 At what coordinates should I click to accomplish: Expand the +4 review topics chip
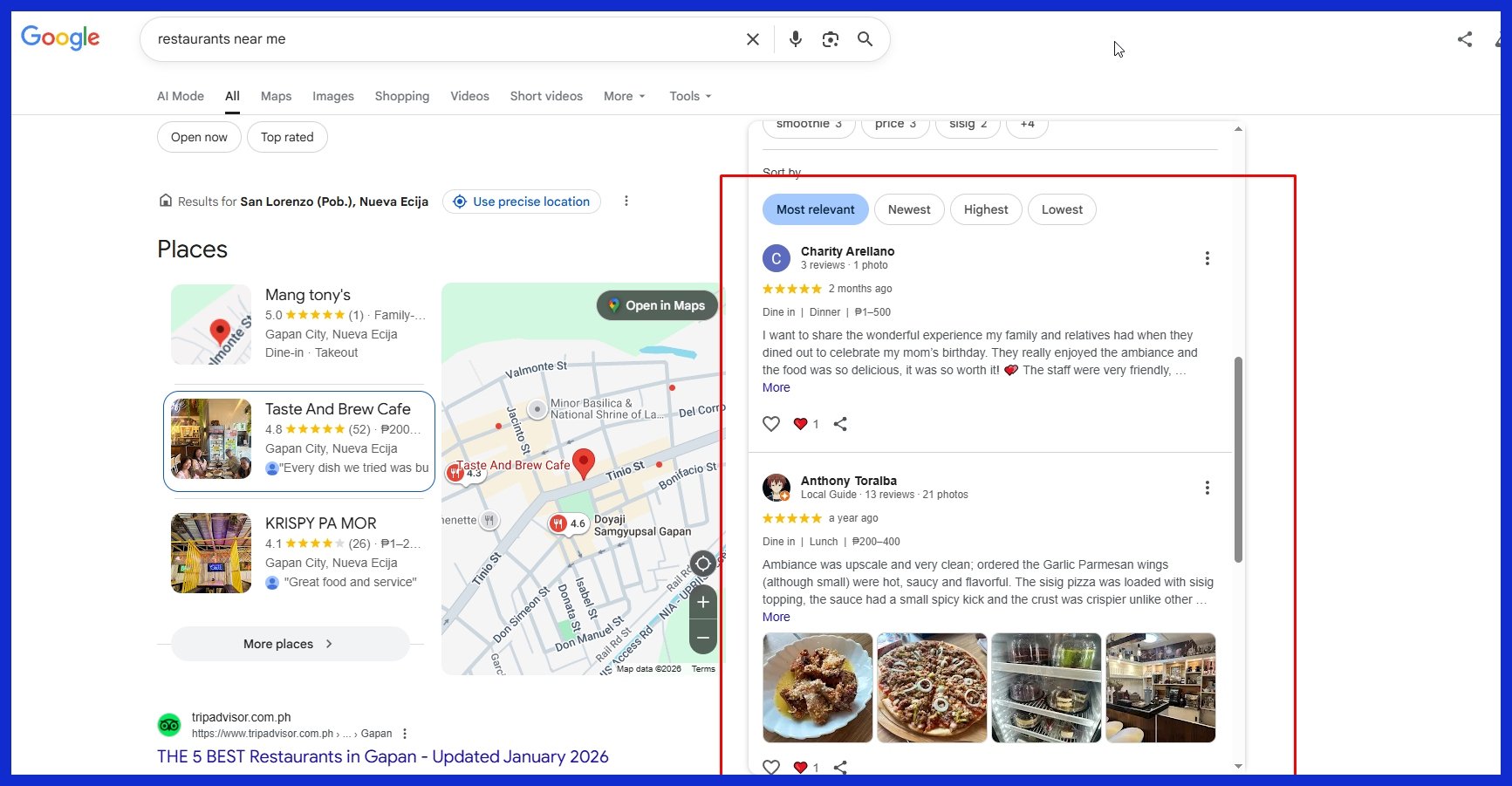pyautogui.click(x=1027, y=124)
